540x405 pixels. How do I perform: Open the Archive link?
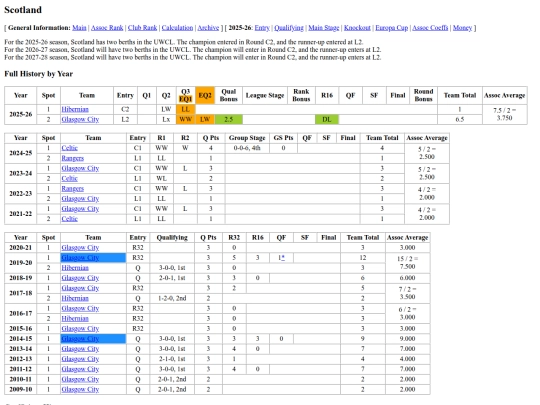click(208, 28)
